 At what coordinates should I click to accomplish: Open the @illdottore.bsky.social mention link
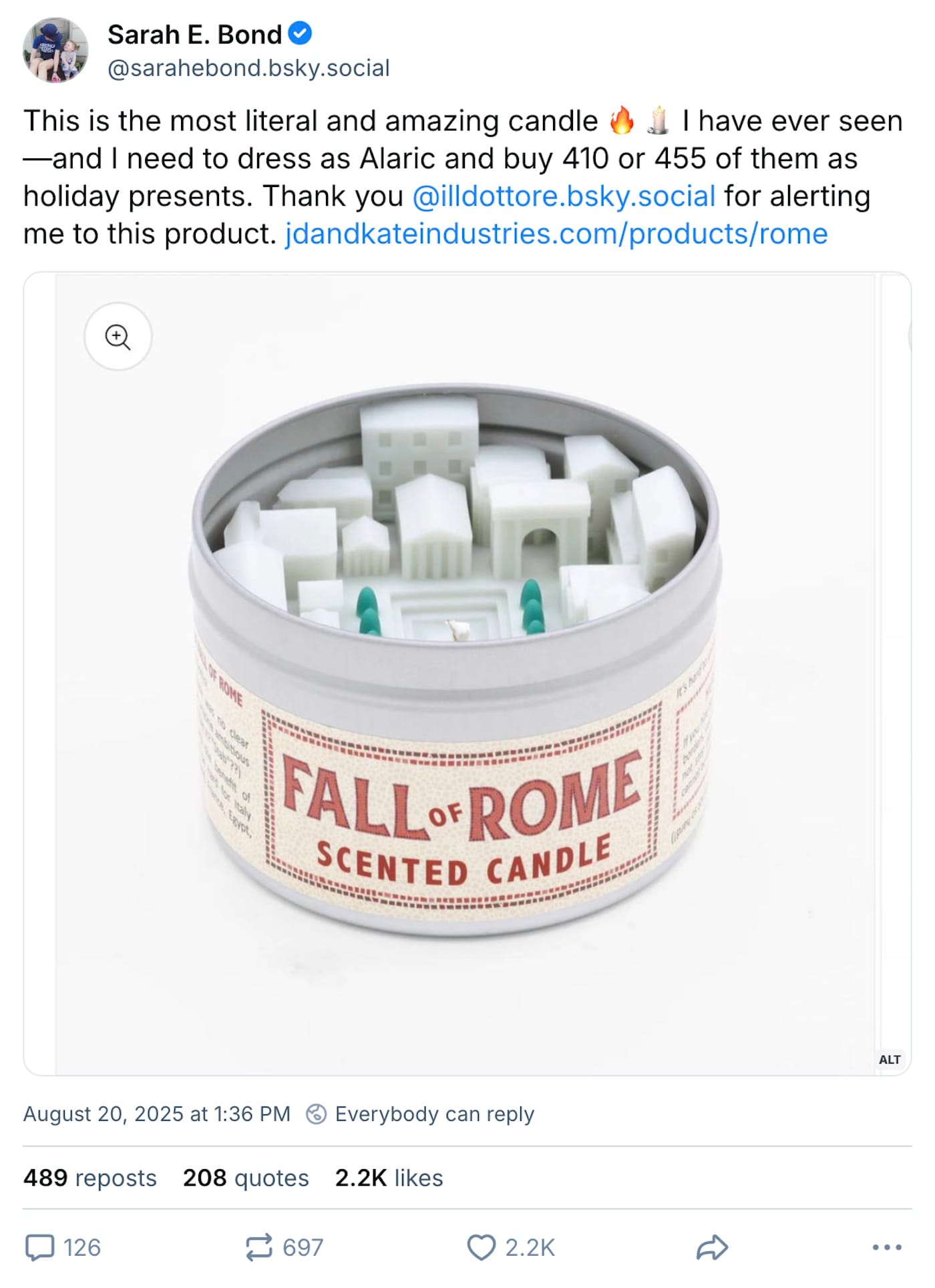coord(564,196)
